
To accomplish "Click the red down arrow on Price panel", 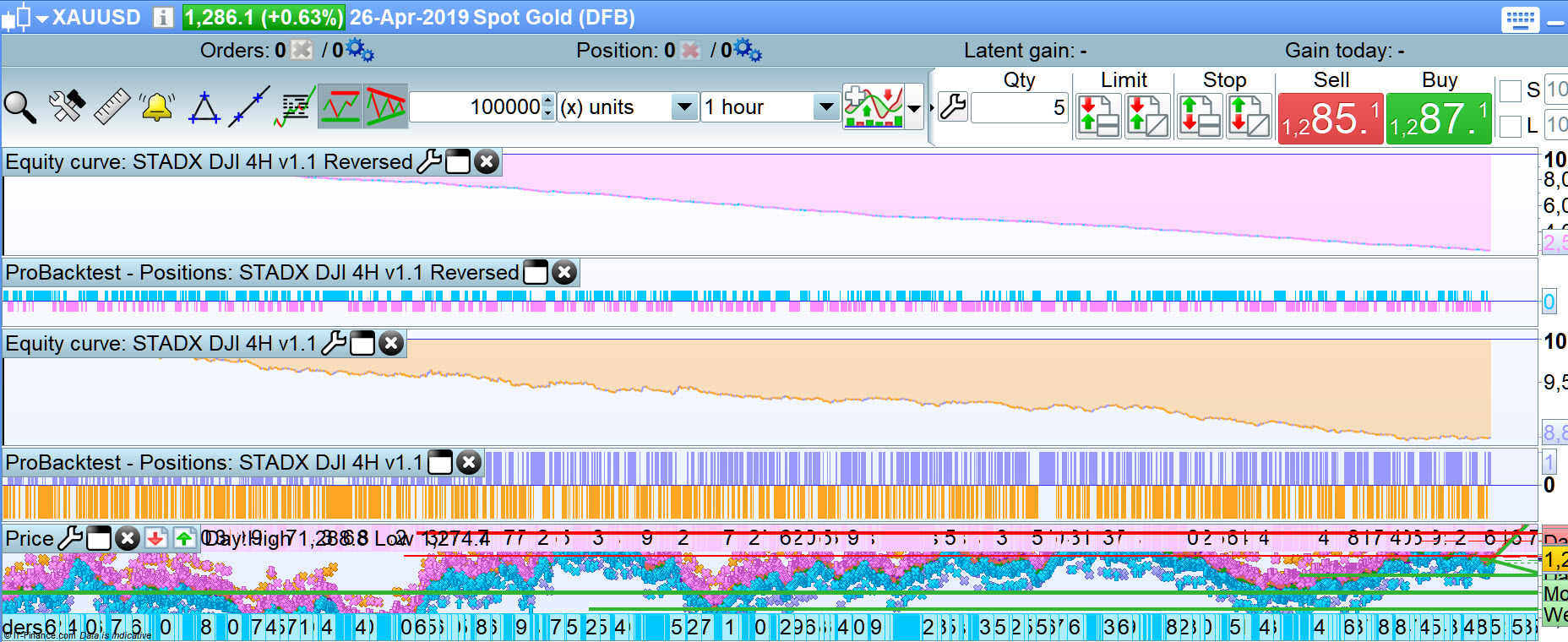I will coord(155,538).
